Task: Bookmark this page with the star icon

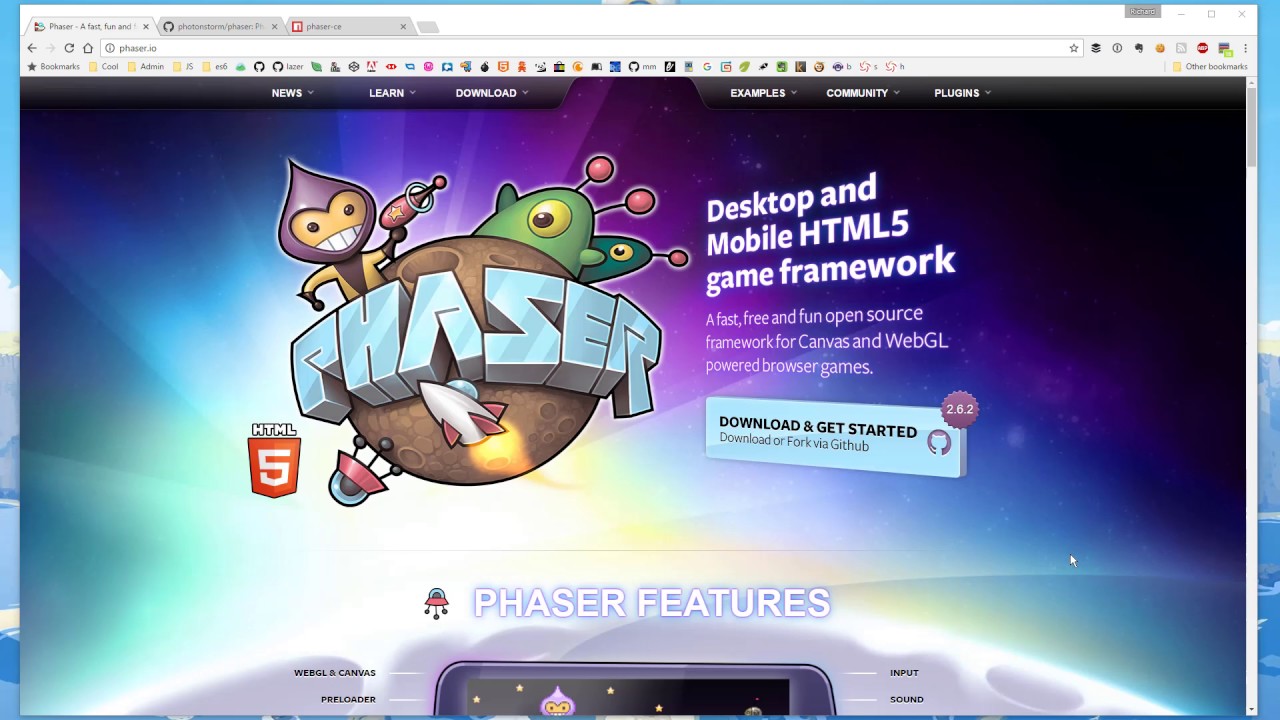Action: click(x=1074, y=48)
